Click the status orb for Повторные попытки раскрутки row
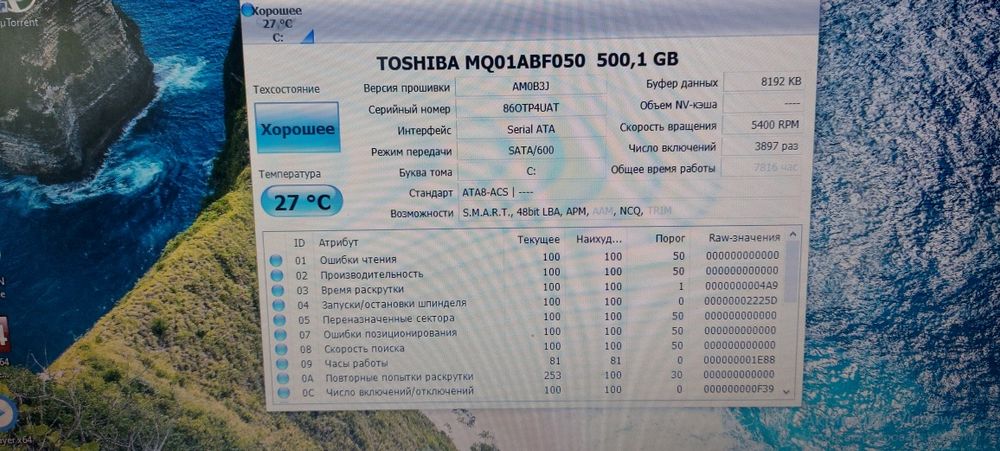 pos(282,378)
